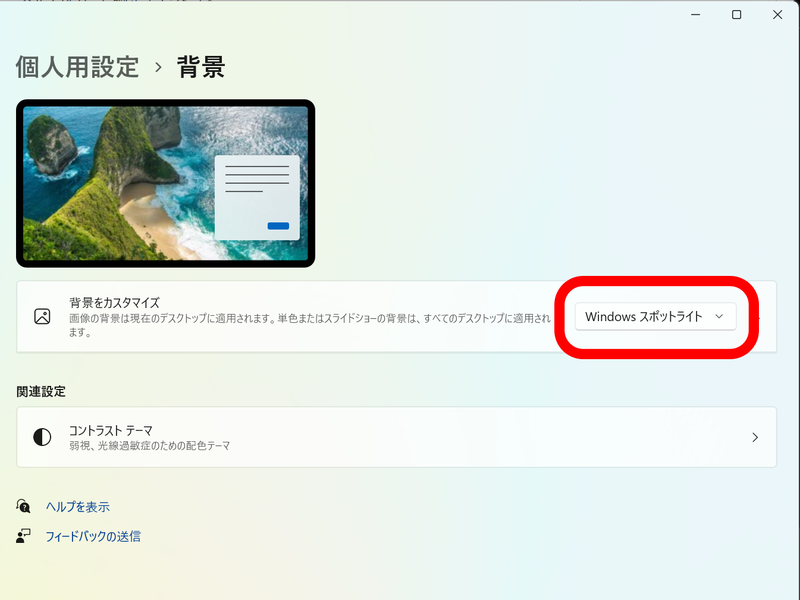Screen dimensions: 800x600
Task: Click the 背景をカスタマイズ picture icon
Action: click(x=41, y=317)
